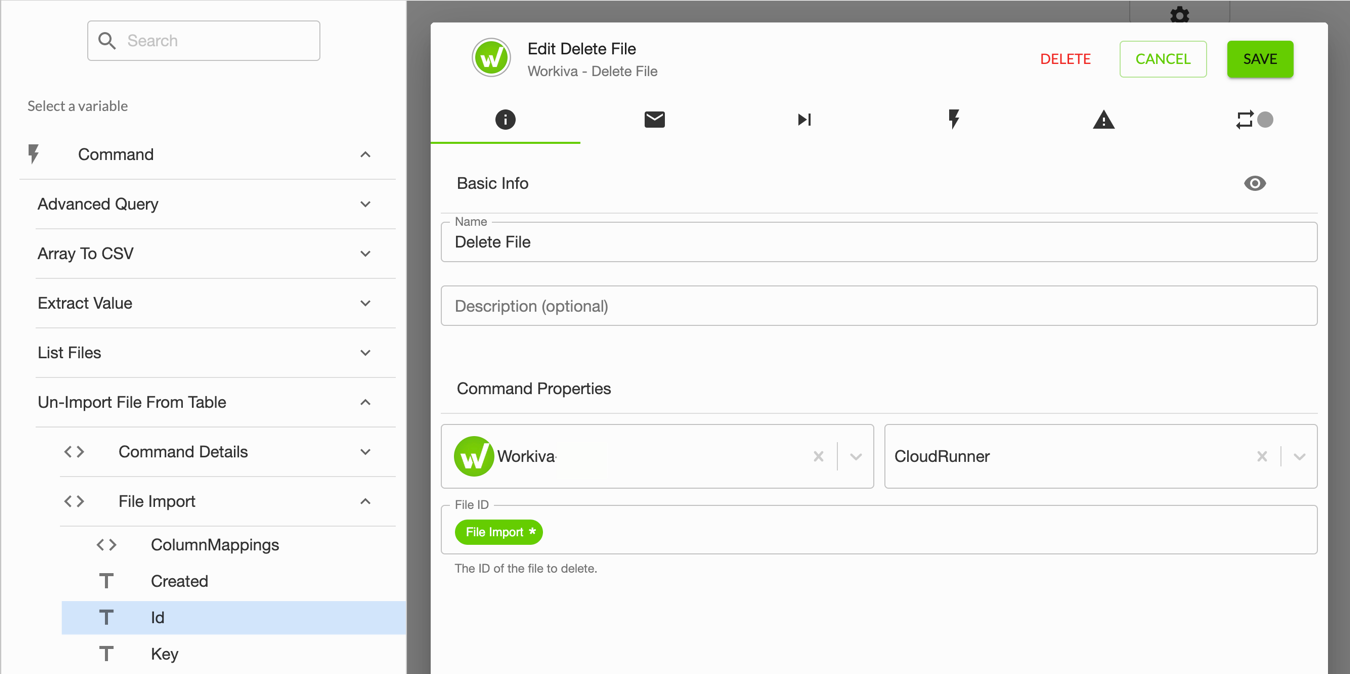The width and height of the screenshot is (1350, 674).
Task: Switch to the skip-next tab
Action: [804, 119]
